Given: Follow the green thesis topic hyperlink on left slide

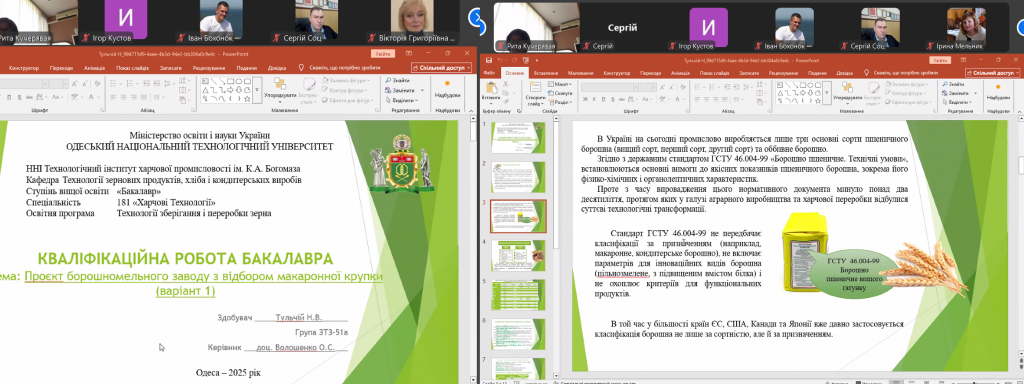Looking at the screenshot, I should [x=204, y=283].
